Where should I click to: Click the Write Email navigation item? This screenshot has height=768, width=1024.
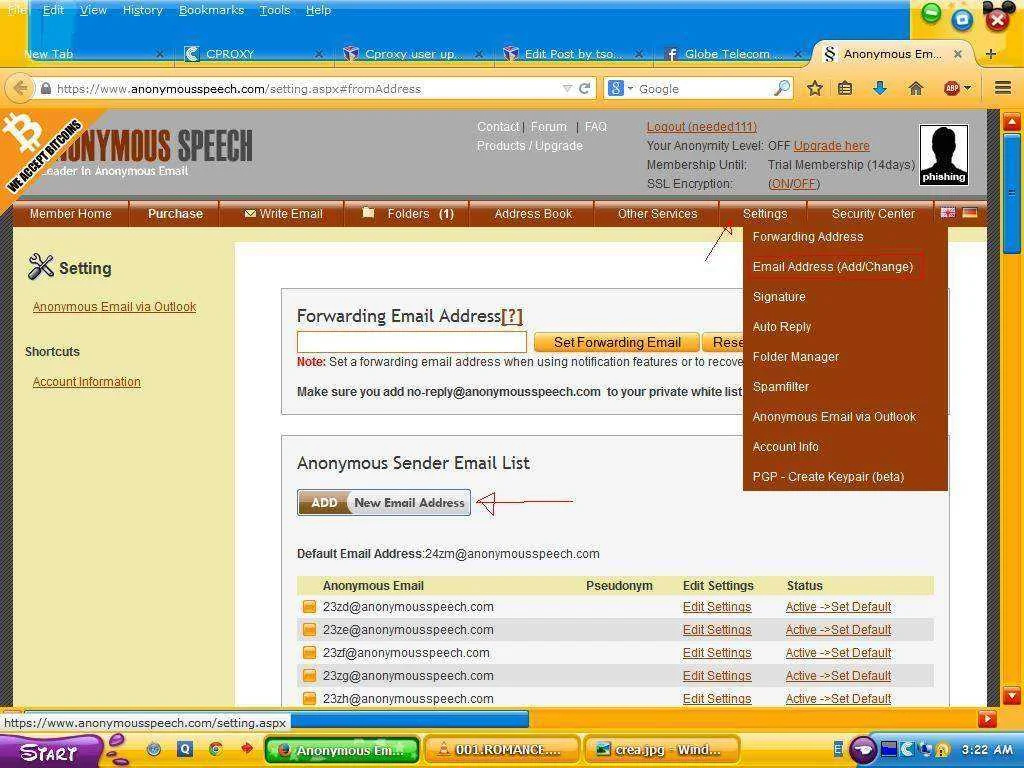283,214
